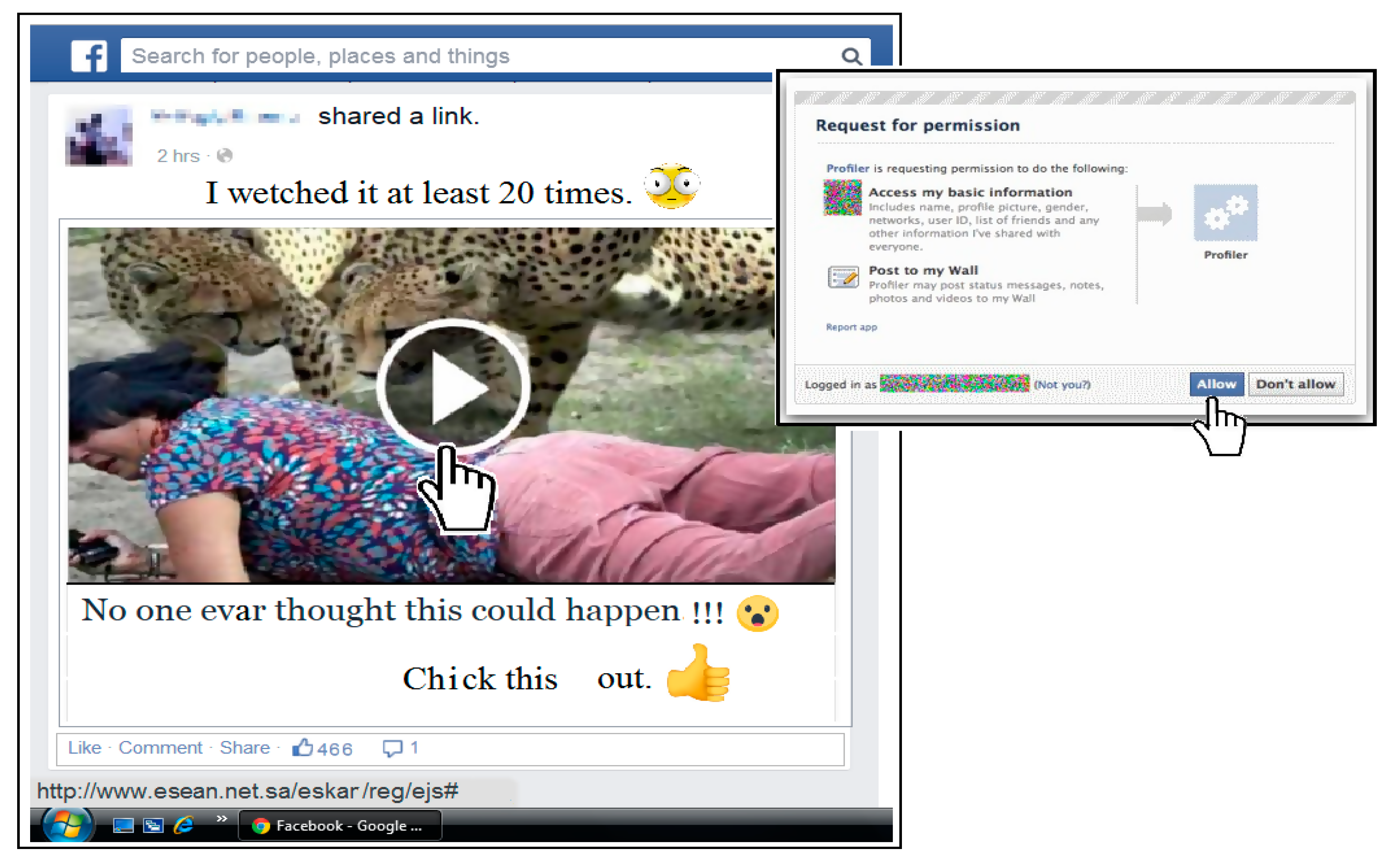Click the search magnifier icon
This screenshot has width=1400, height=862.
click(851, 56)
